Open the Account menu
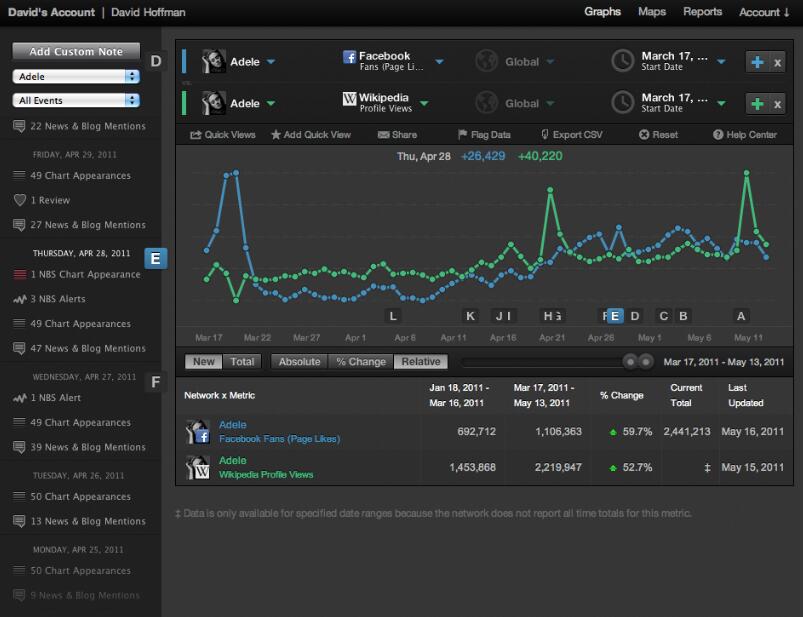 [x=764, y=12]
